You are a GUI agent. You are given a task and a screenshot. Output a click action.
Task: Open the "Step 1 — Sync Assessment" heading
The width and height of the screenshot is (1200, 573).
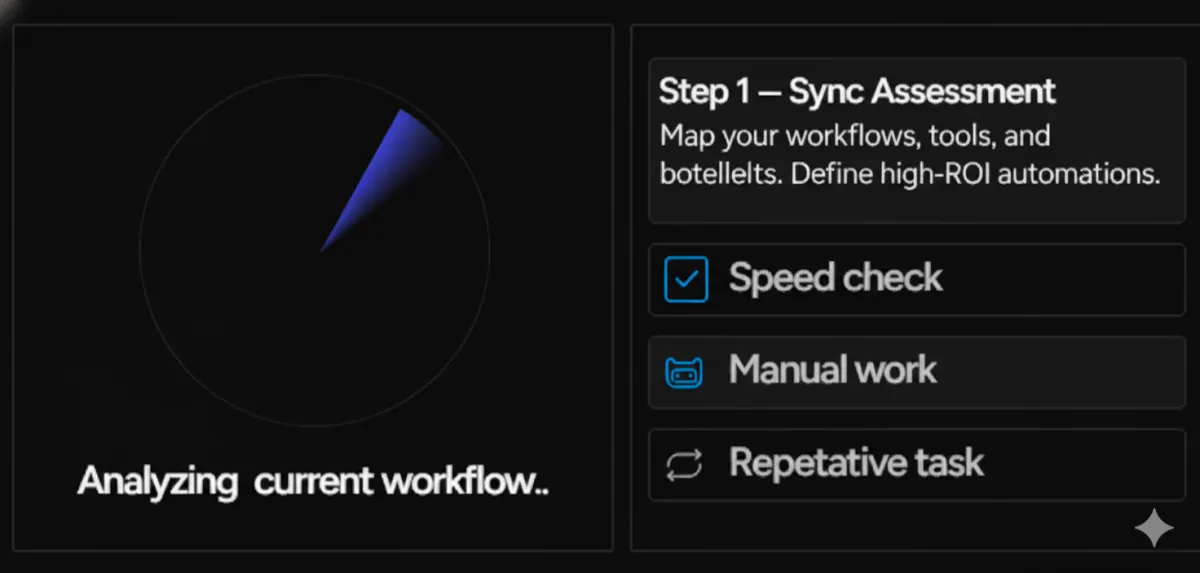coord(857,92)
